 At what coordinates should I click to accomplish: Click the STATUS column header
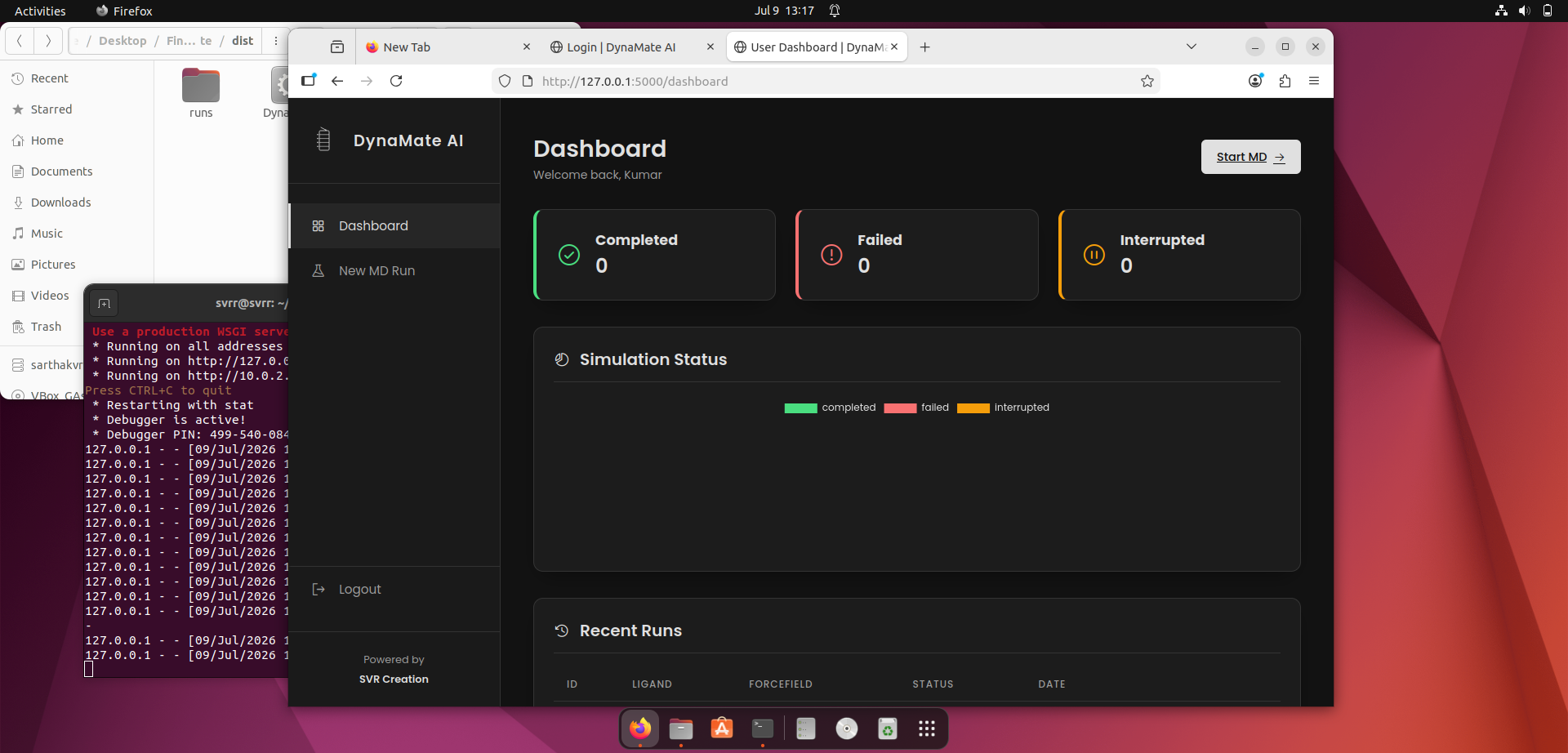pyautogui.click(x=933, y=684)
